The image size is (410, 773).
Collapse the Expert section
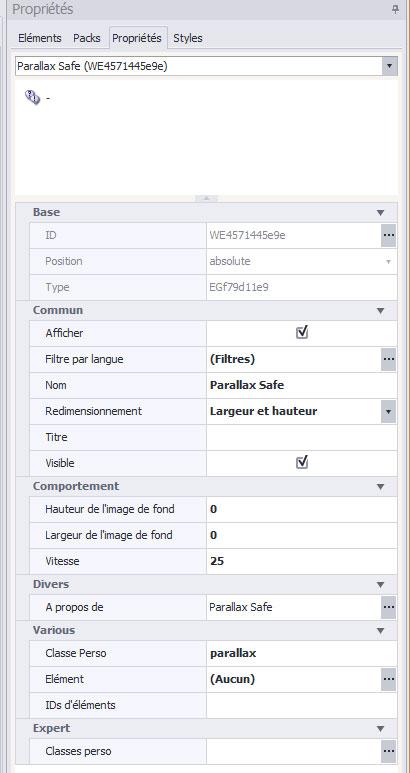tap(380, 729)
